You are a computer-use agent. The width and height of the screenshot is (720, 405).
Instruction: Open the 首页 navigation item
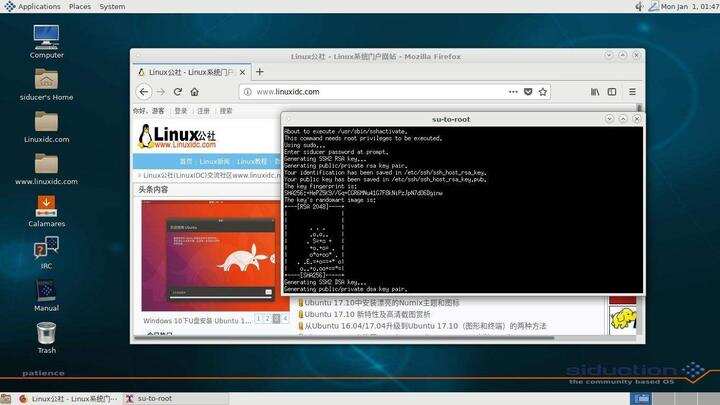coord(186,162)
